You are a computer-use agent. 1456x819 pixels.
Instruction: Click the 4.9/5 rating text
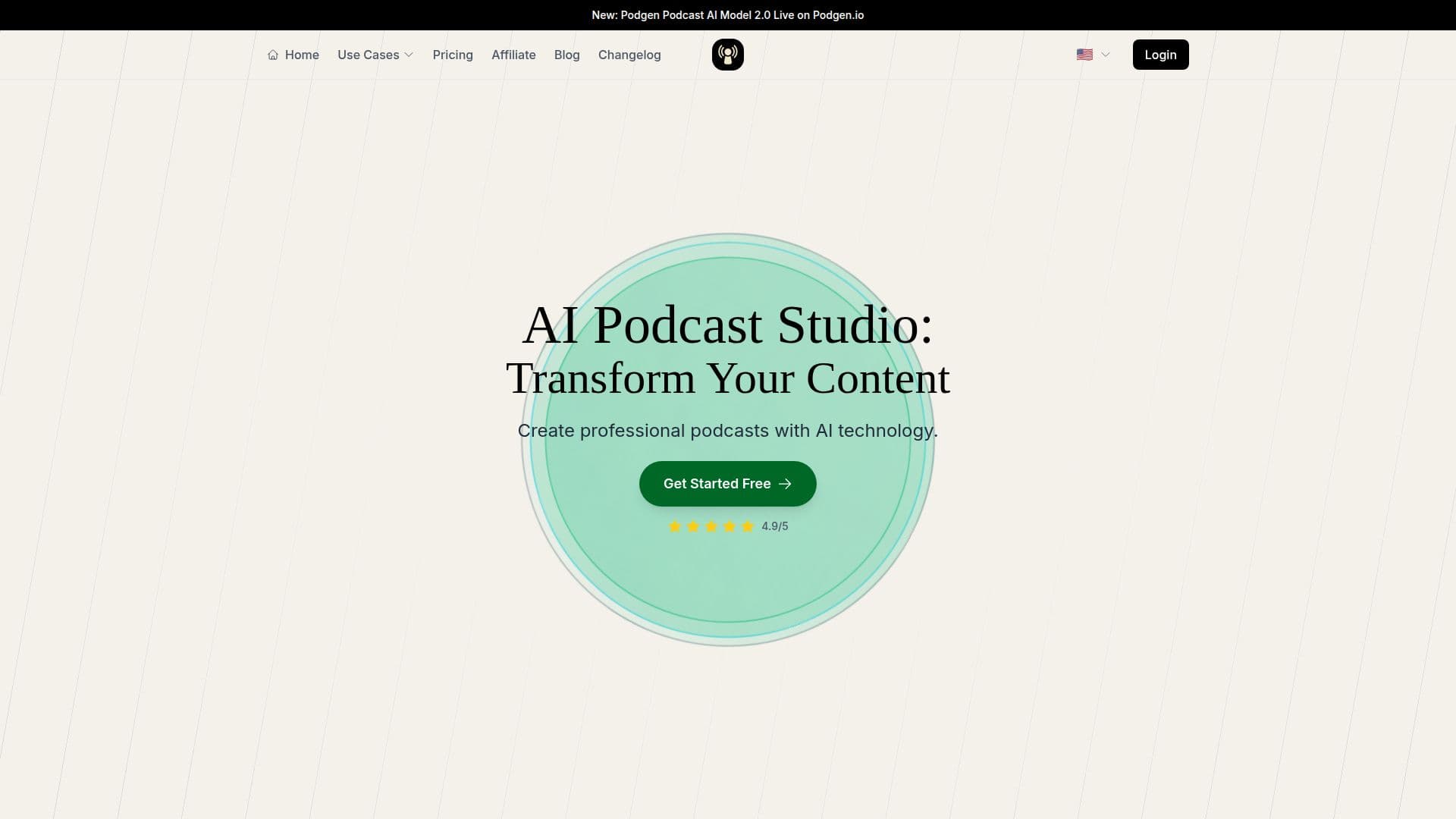point(774,526)
